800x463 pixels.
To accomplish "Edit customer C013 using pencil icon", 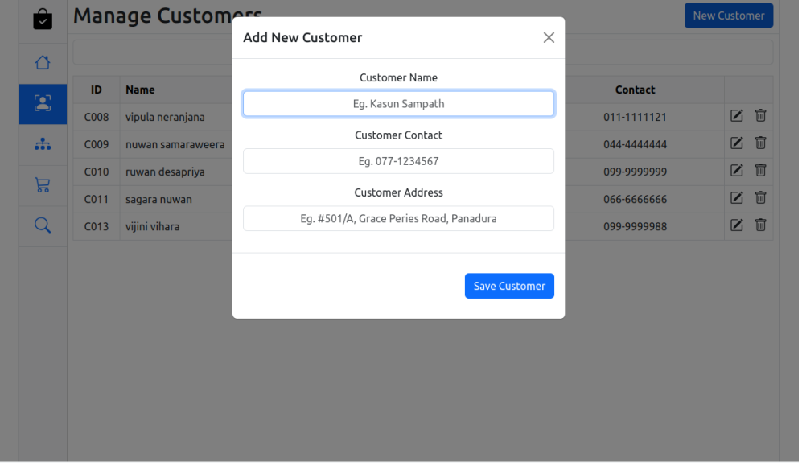I will (x=737, y=226).
